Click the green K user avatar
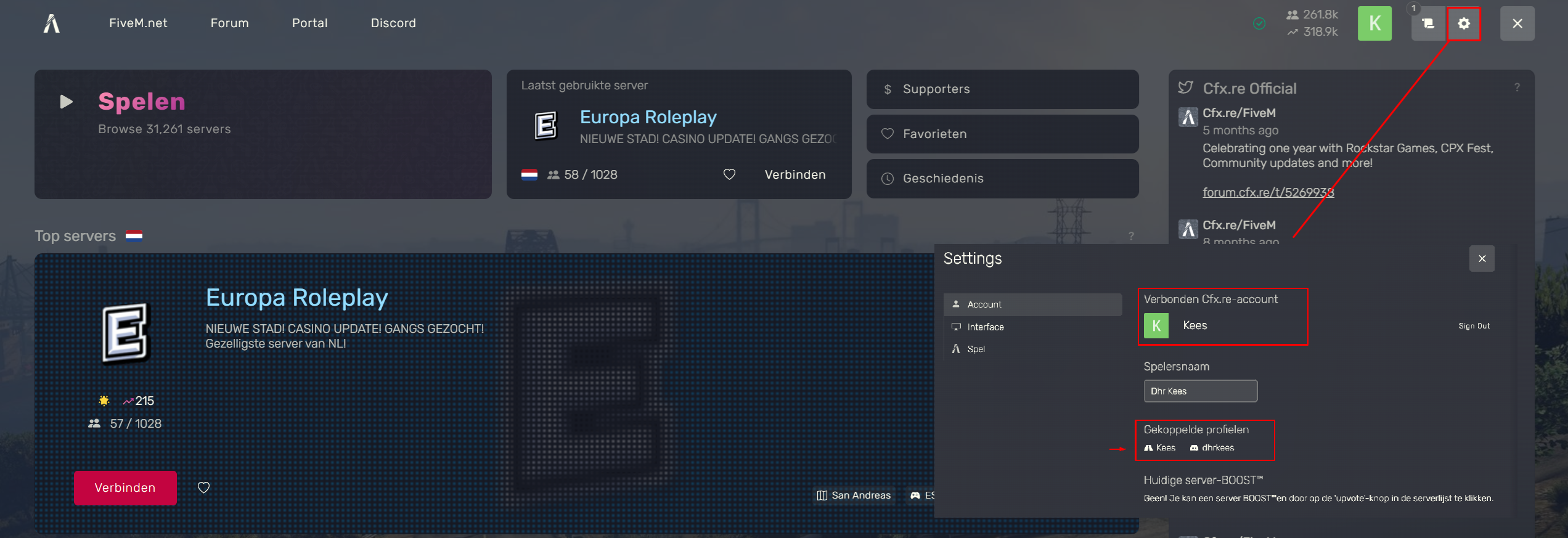Screen dimensions: 1568x538 (x=1374, y=23)
